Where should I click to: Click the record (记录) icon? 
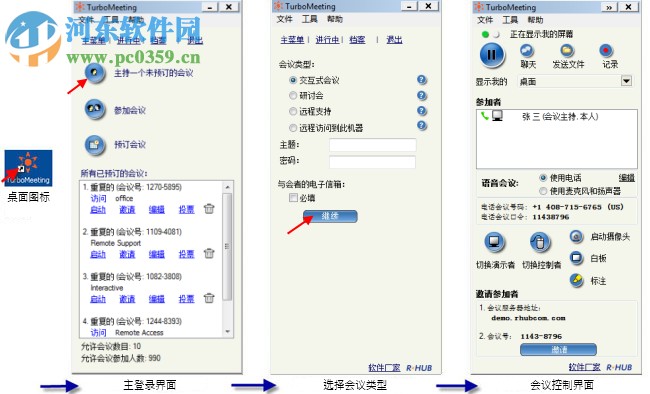(x=606, y=51)
